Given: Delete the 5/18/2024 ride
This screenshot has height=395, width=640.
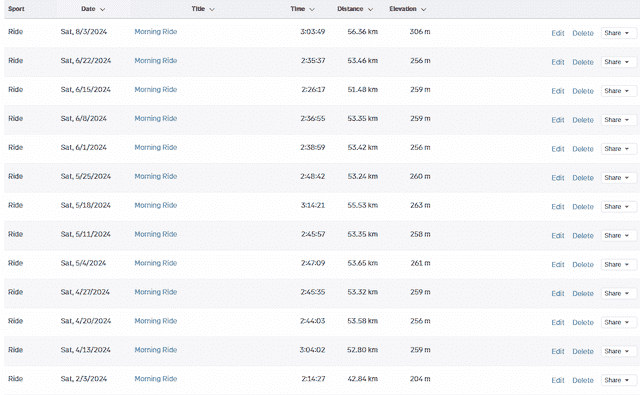Looking at the screenshot, I should coord(583,207).
